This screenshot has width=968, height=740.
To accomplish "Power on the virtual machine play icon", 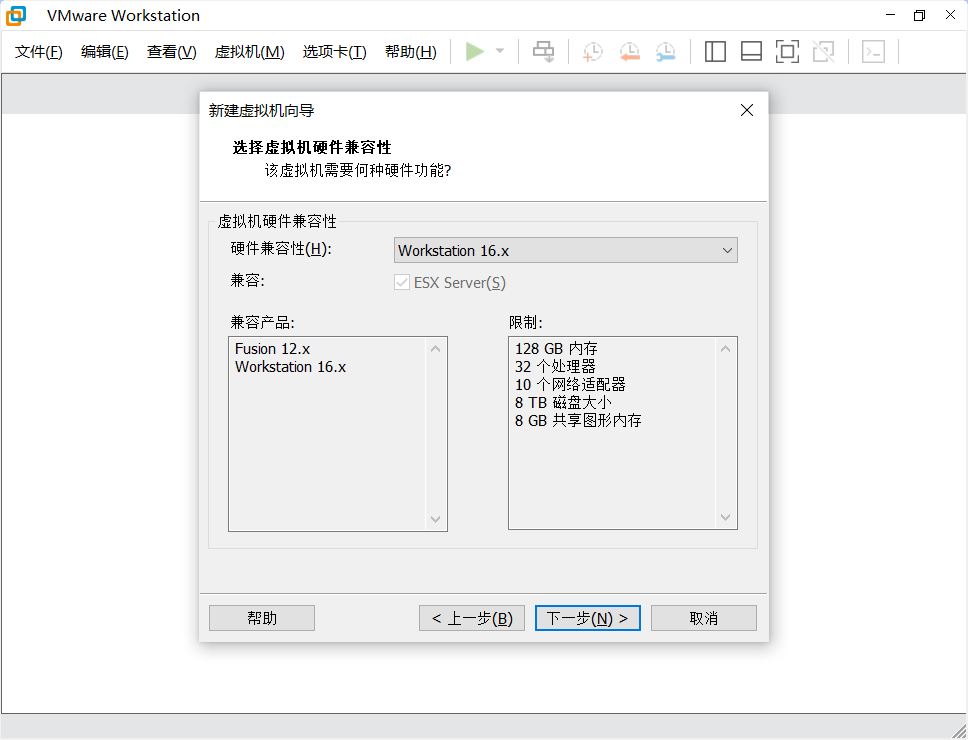I will pyautogui.click(x=474, y=51).
